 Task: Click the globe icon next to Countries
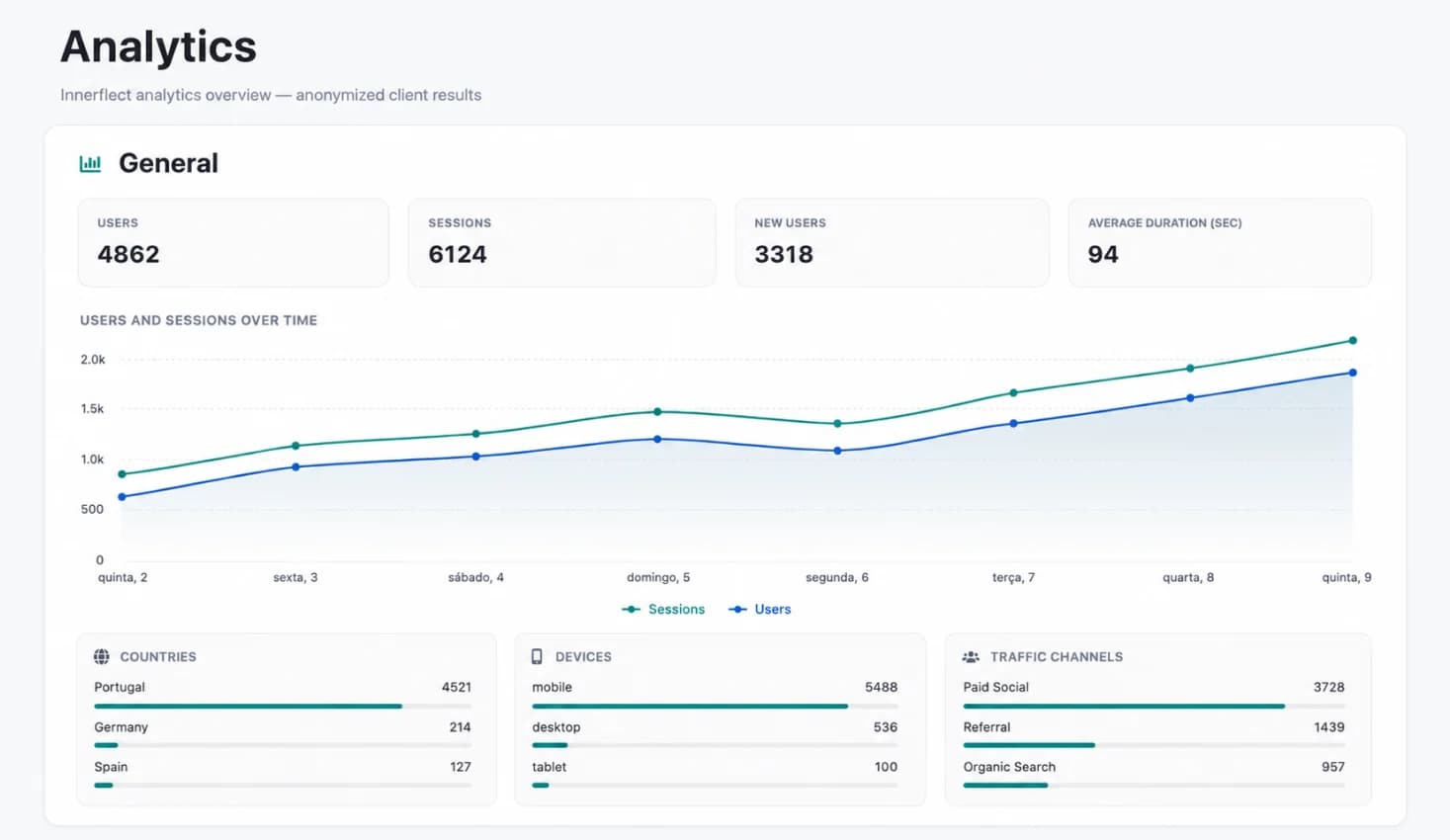tap(102, 656)
